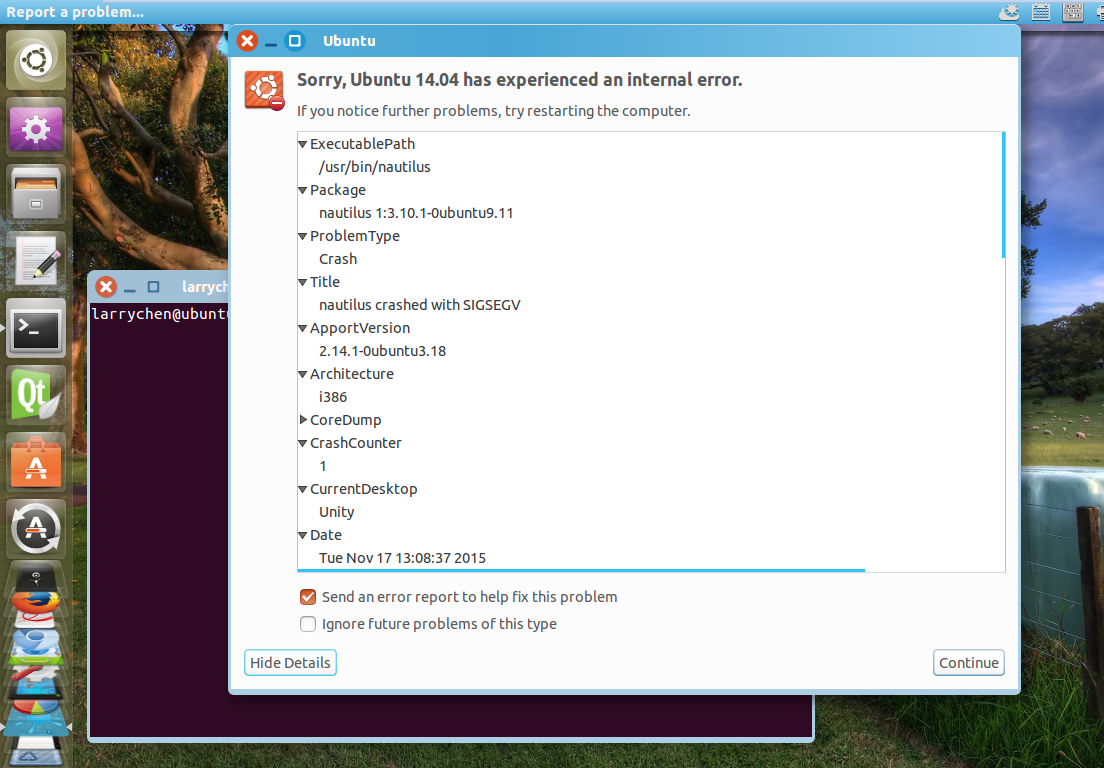The height and width of the screenshot is (768, 1104).
Task: Collapse the Architecture entry
Action: point(303,374)
